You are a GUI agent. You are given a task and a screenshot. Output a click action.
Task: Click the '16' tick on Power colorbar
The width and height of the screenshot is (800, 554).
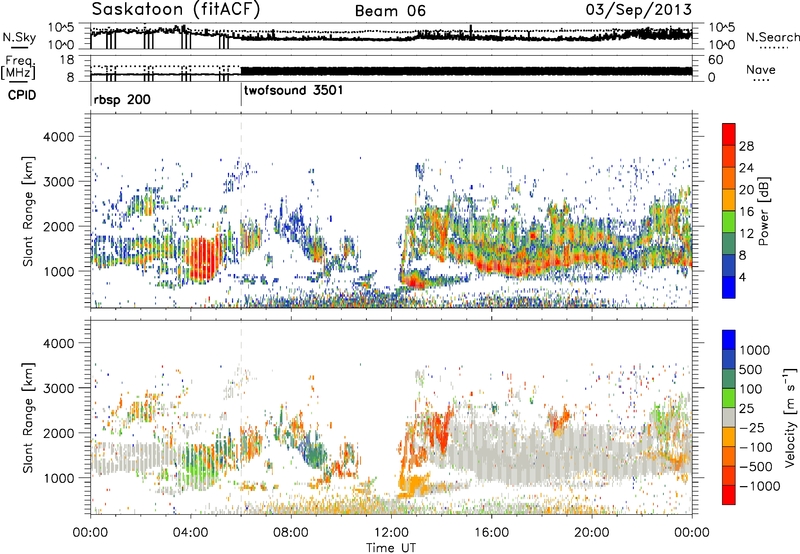click(746, 212)
